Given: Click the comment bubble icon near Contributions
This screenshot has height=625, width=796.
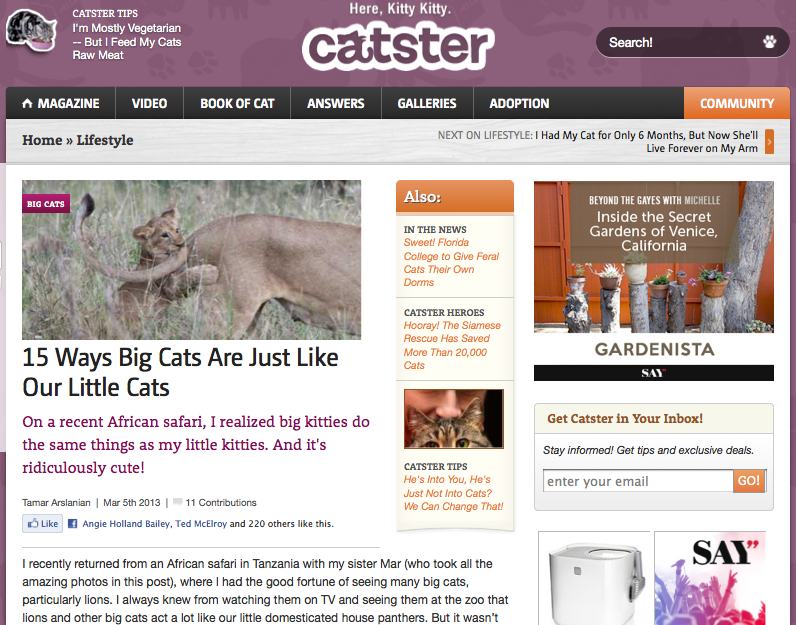Looking at the screenshot, I should pyautogui.click(x=178, y=502).
